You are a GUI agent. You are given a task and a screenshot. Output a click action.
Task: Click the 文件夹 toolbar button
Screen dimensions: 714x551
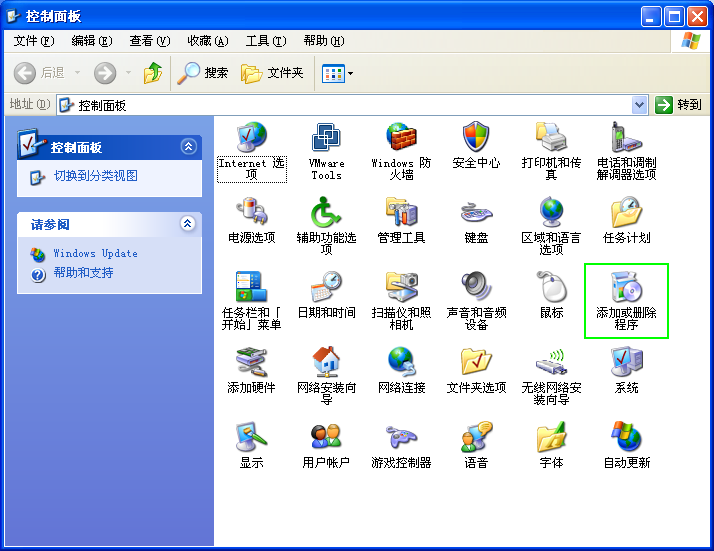point(272,73)
